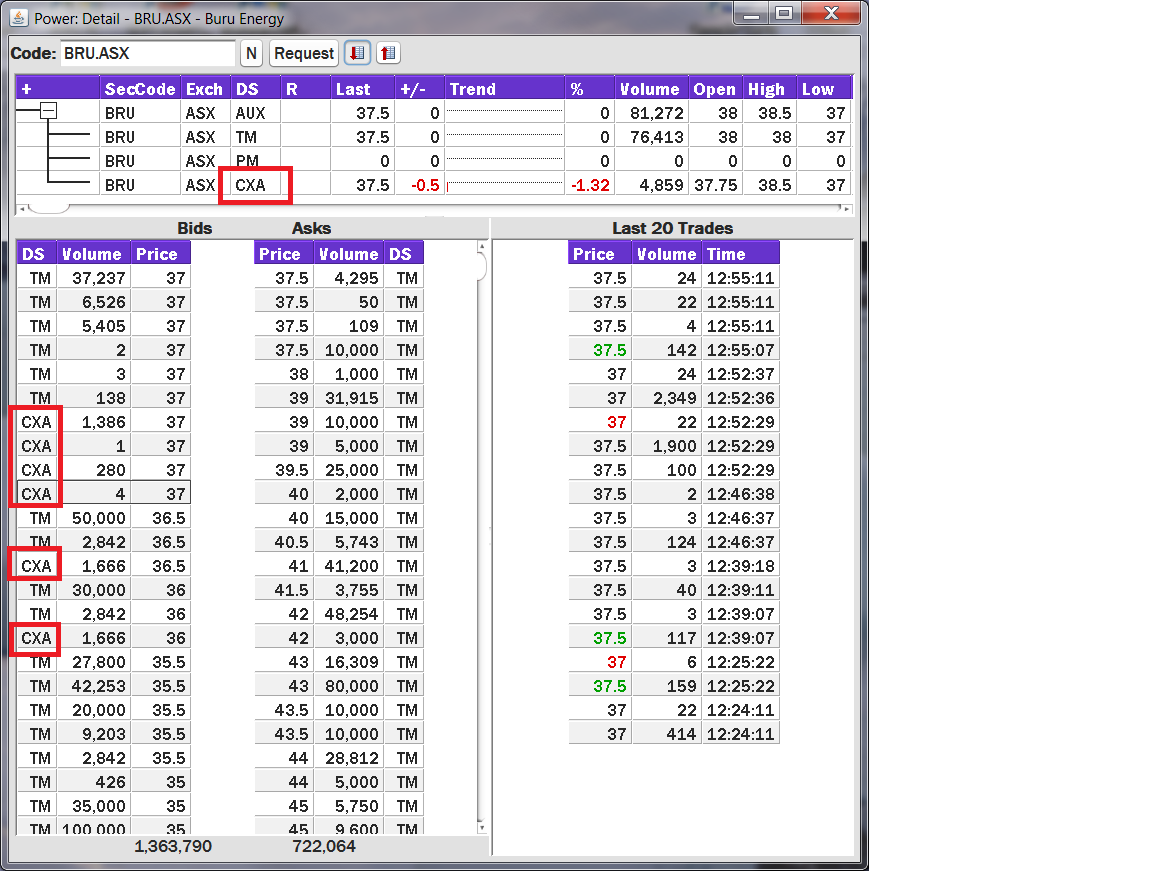Click the Low column header

click(824, 89)
